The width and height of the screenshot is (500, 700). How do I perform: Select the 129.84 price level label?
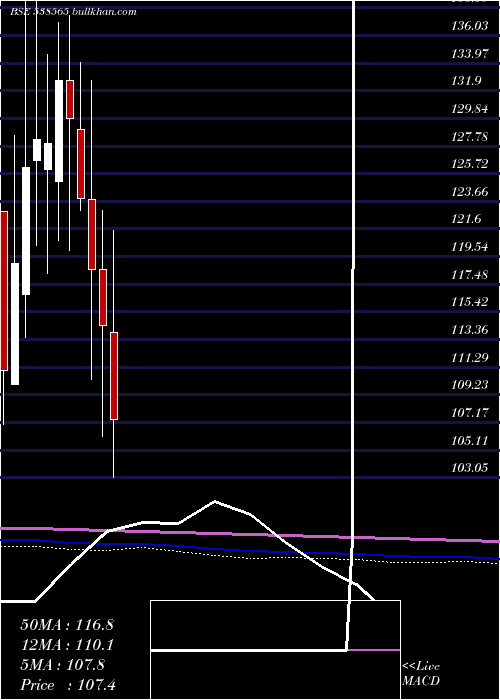click(x=470, y=109)
